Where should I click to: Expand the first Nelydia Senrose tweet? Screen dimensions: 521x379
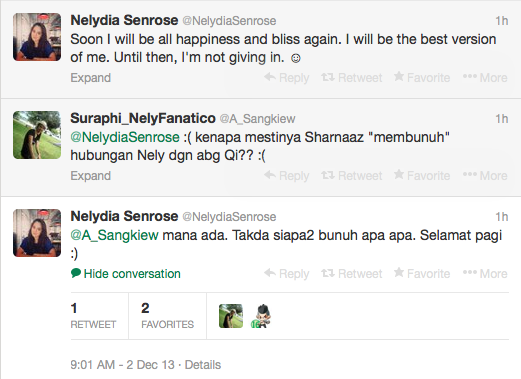pos(91,78)
